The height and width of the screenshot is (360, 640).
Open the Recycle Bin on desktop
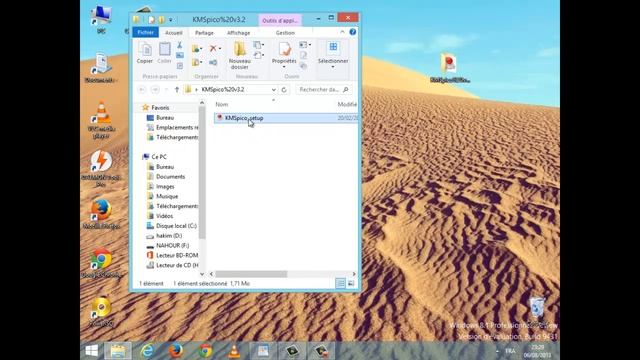(537, 307)
